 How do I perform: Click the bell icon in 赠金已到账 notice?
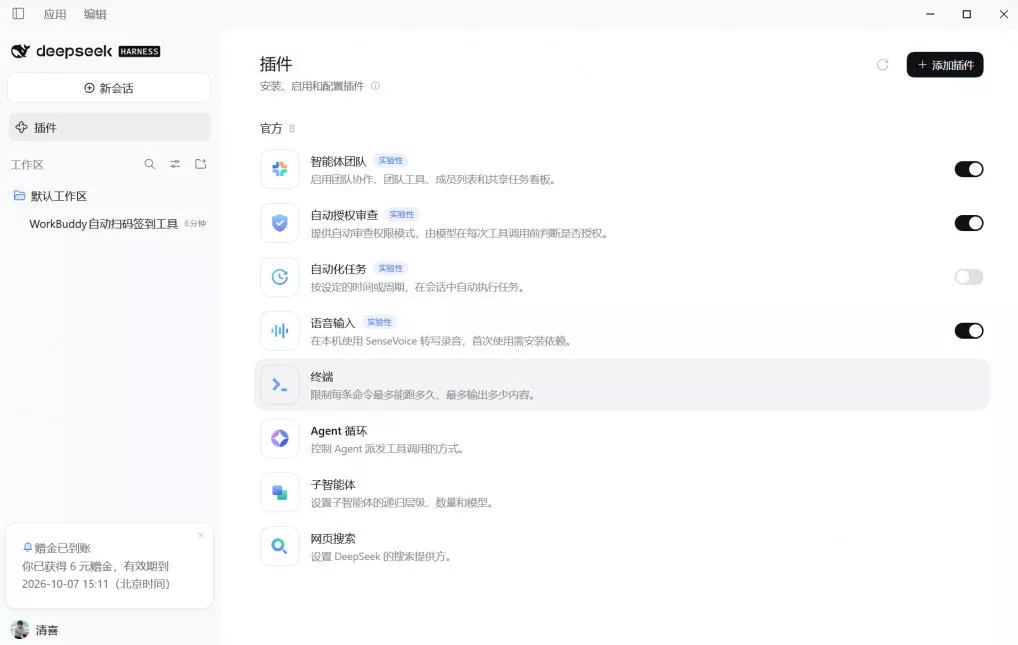pos(27,548)
